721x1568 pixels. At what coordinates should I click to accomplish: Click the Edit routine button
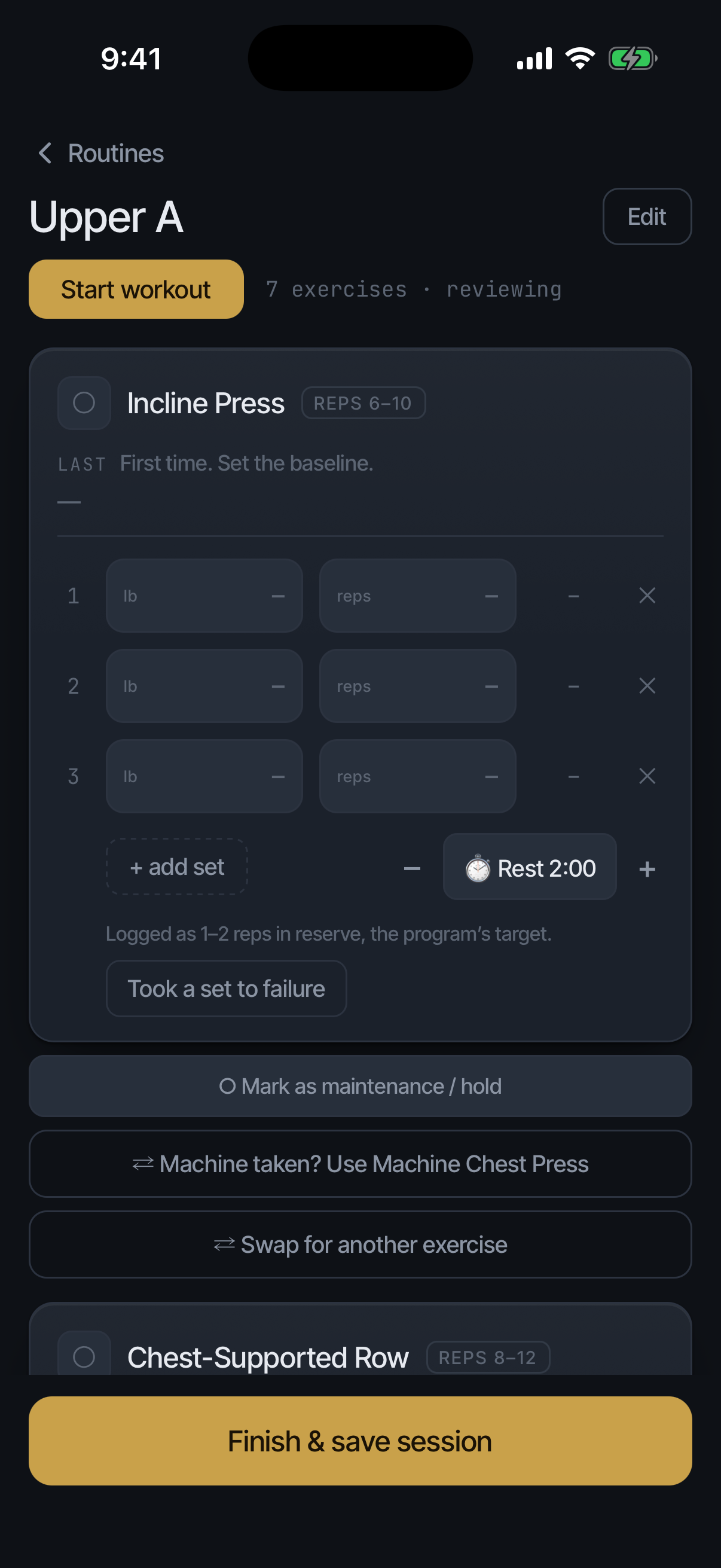point(647,216)
